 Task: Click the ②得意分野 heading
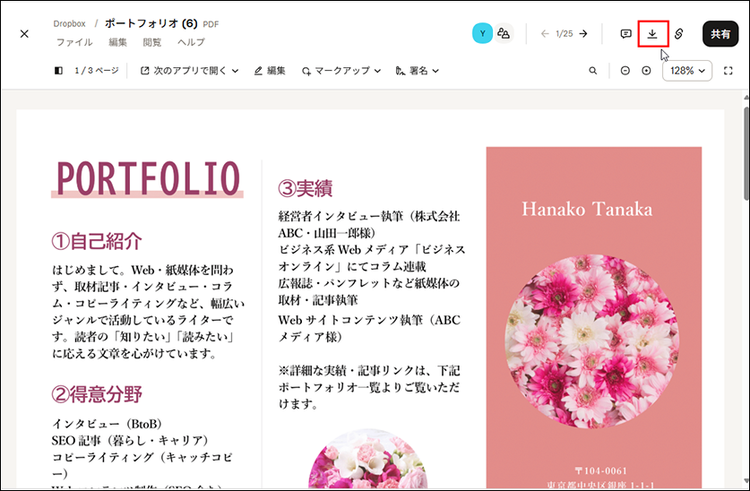pyautogui.click(x=97, y=394)
